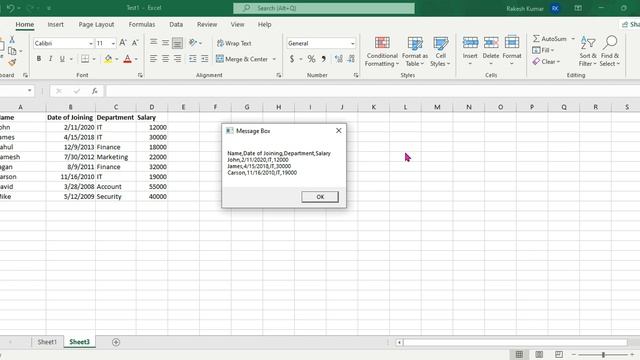Toggle Underline formatting
Viewport: 640px width, 360px height.
pos(62,59)
